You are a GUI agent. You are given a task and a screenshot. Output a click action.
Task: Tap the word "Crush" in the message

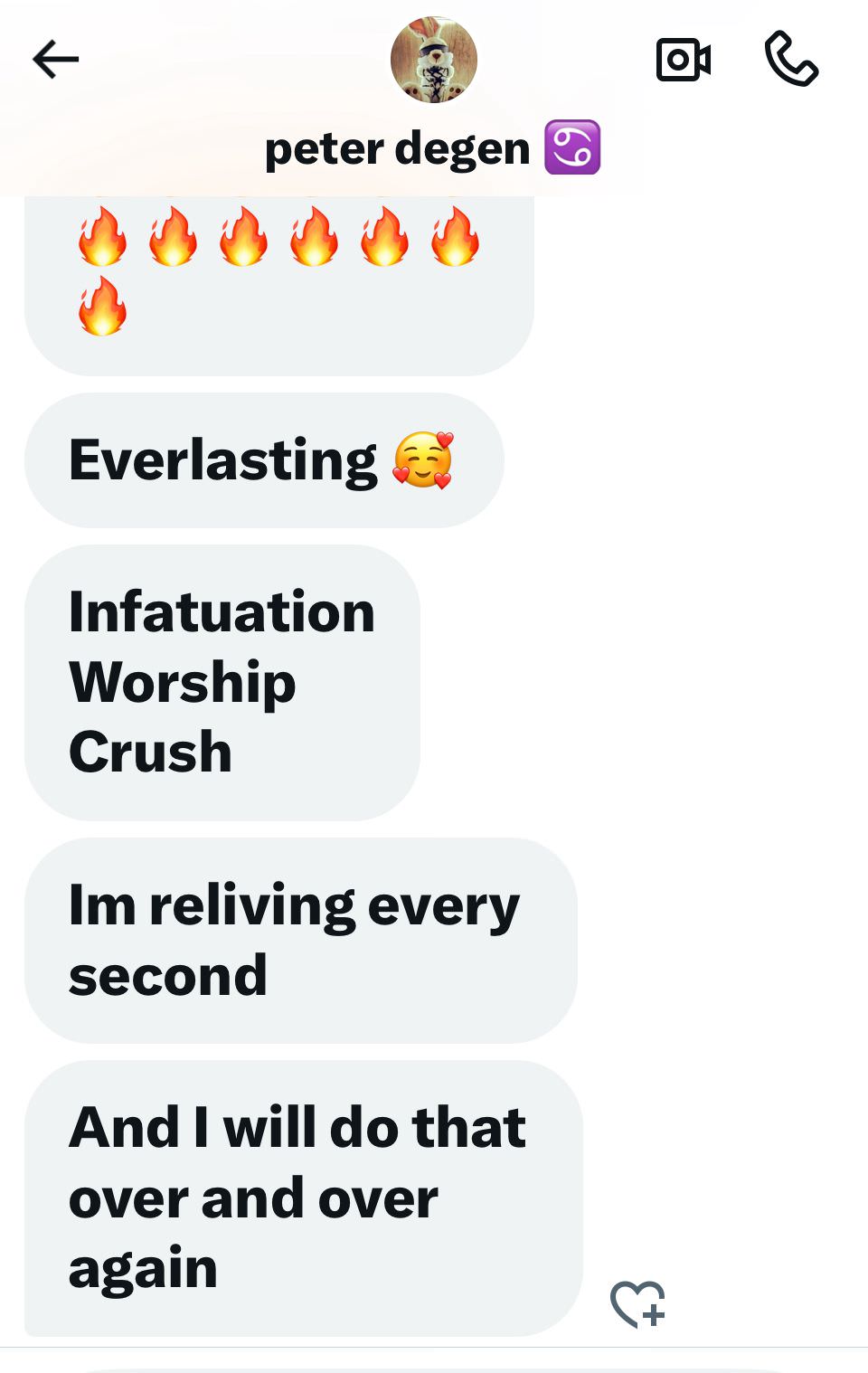pos(150,753)
